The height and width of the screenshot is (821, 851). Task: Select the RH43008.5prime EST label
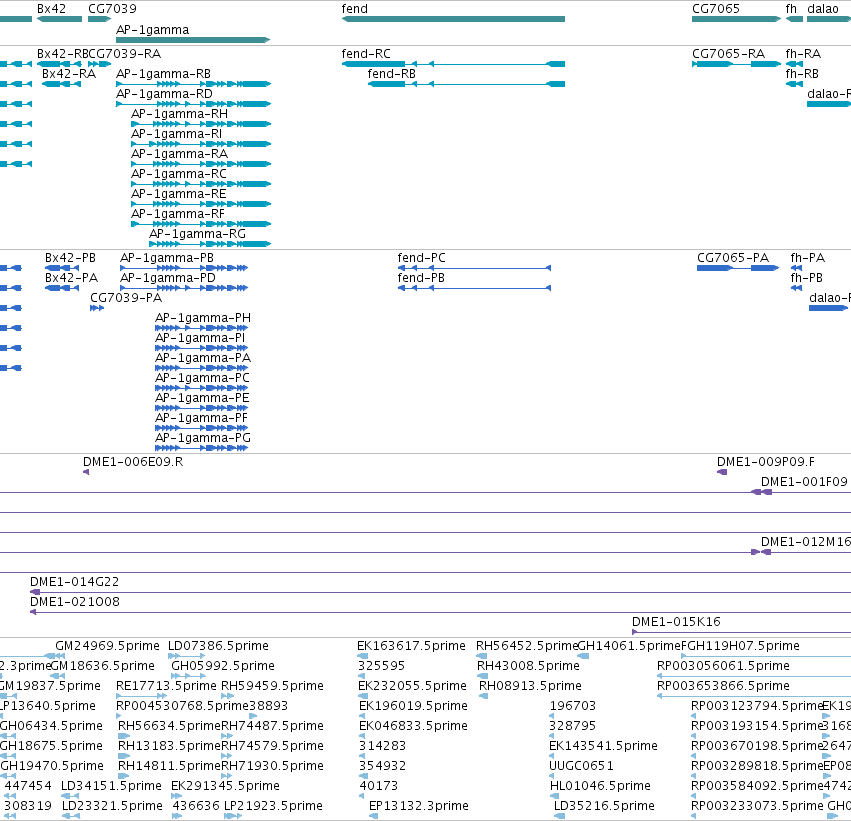[528, 666]
